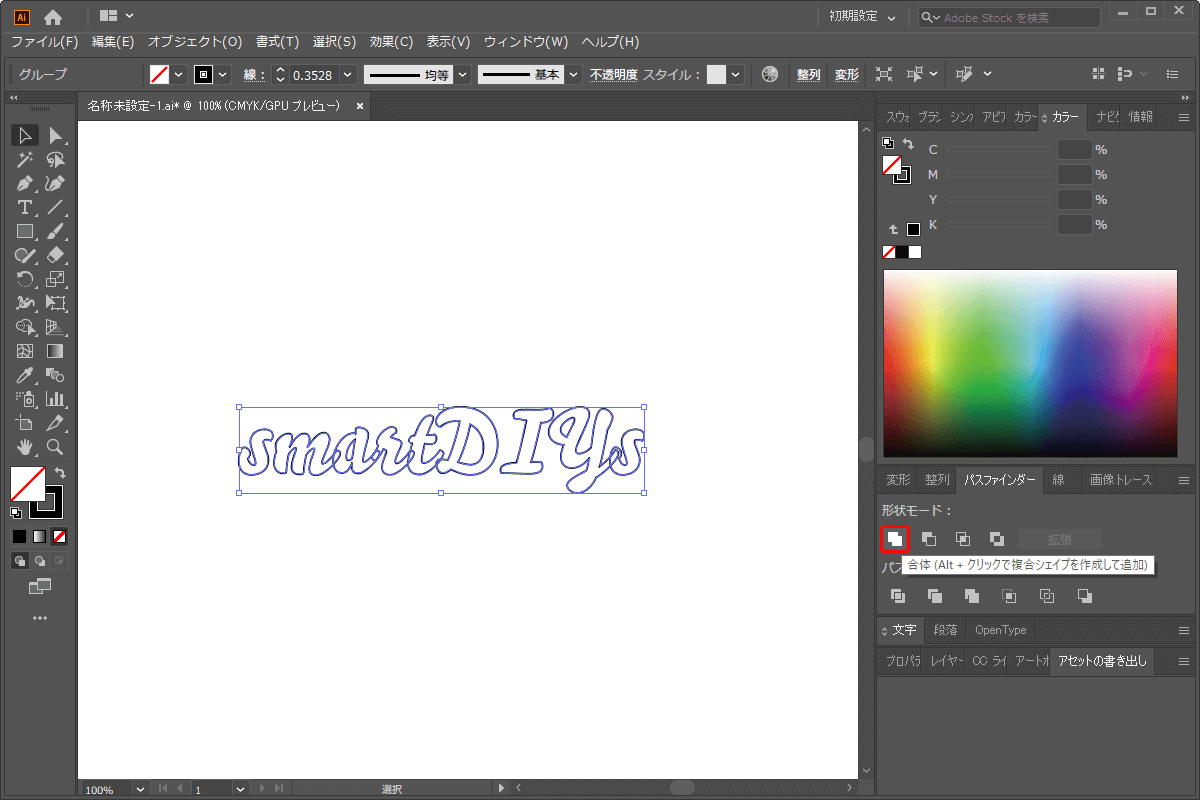This screenshot has width=1200, height=800.
Task: Click Minus Front in Pathfinder shape modes
Action: pyautogui.click(x=929, y=539)
